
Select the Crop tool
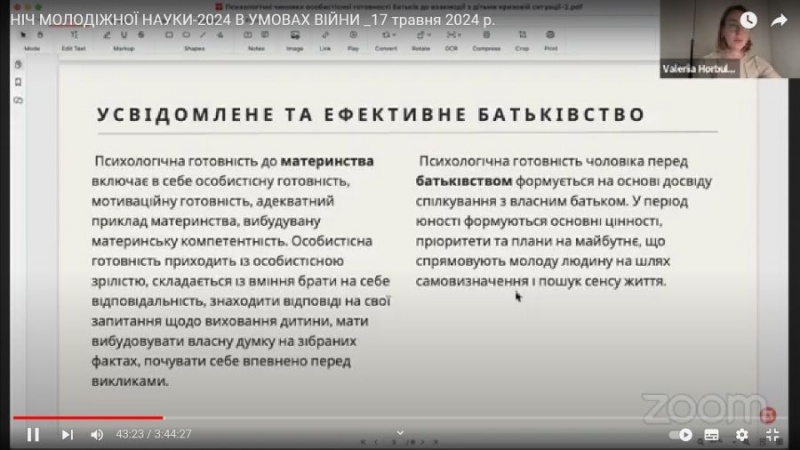(x=522, y=38)
